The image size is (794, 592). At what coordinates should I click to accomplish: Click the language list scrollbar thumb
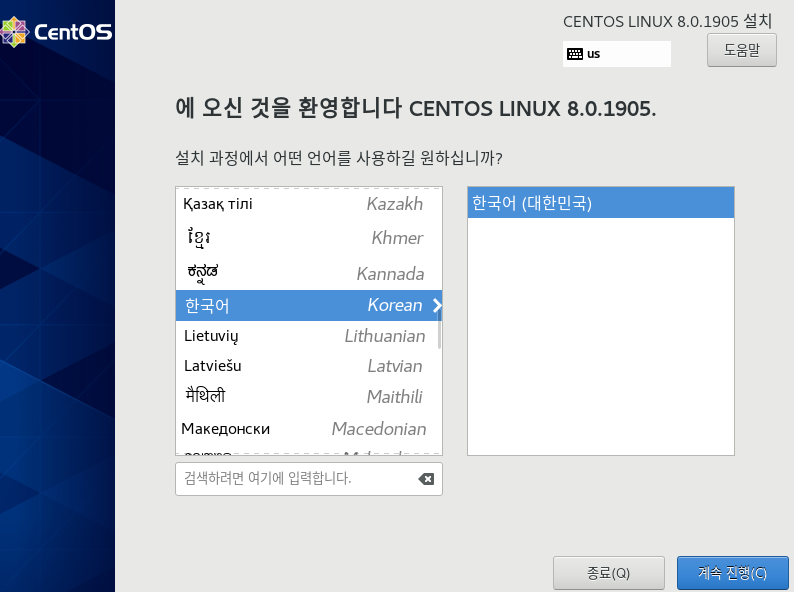click(x=439, y=329)
